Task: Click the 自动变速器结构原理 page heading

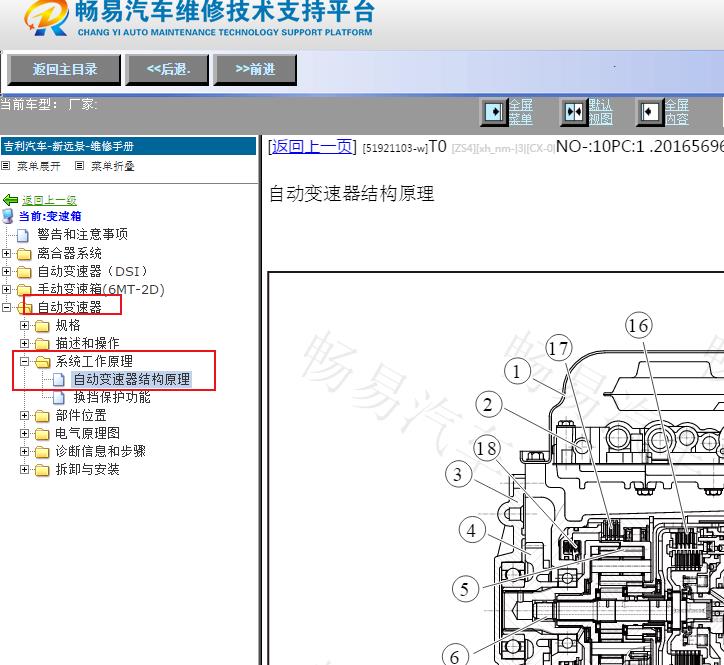Action: point(351,193)
